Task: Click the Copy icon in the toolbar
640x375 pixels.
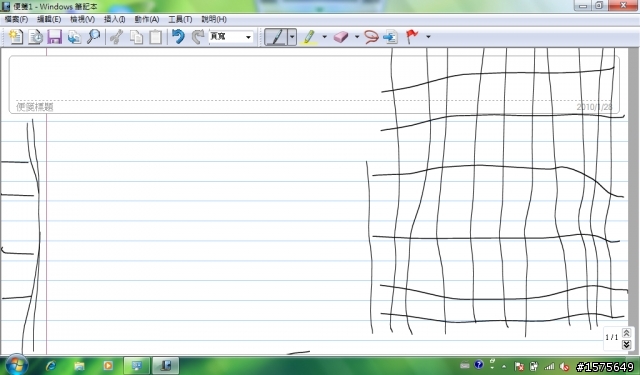Action: click(x=136, y=37)
